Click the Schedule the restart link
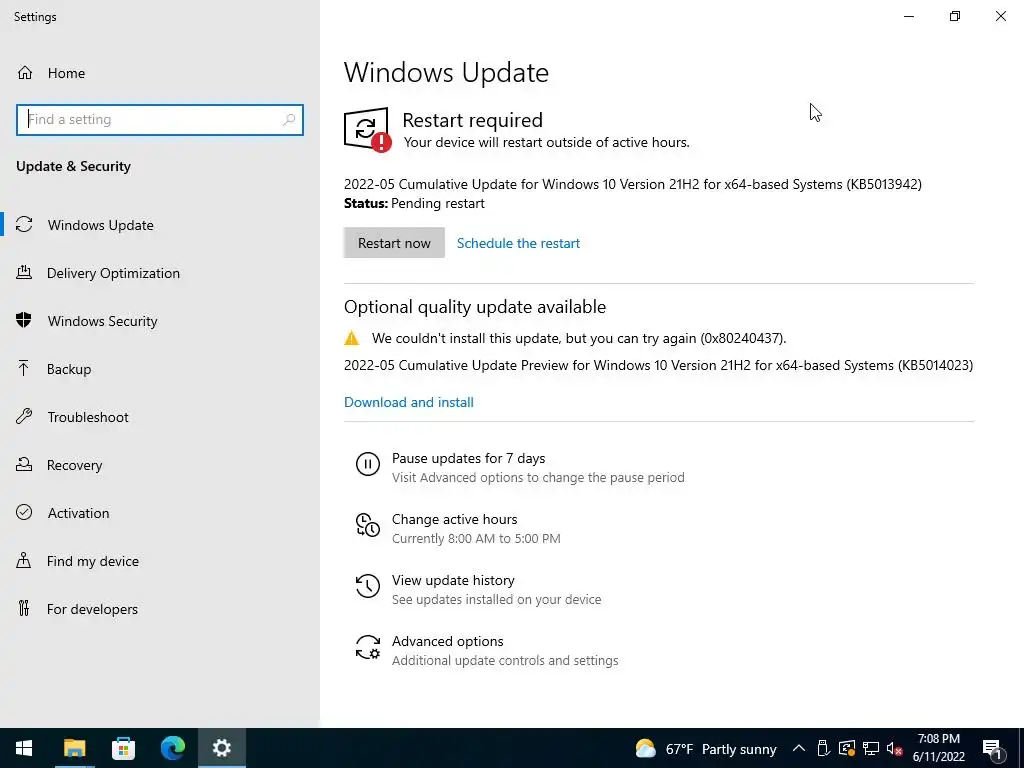Viewport: 1024px width, 768px height. (x=518, y=243)
